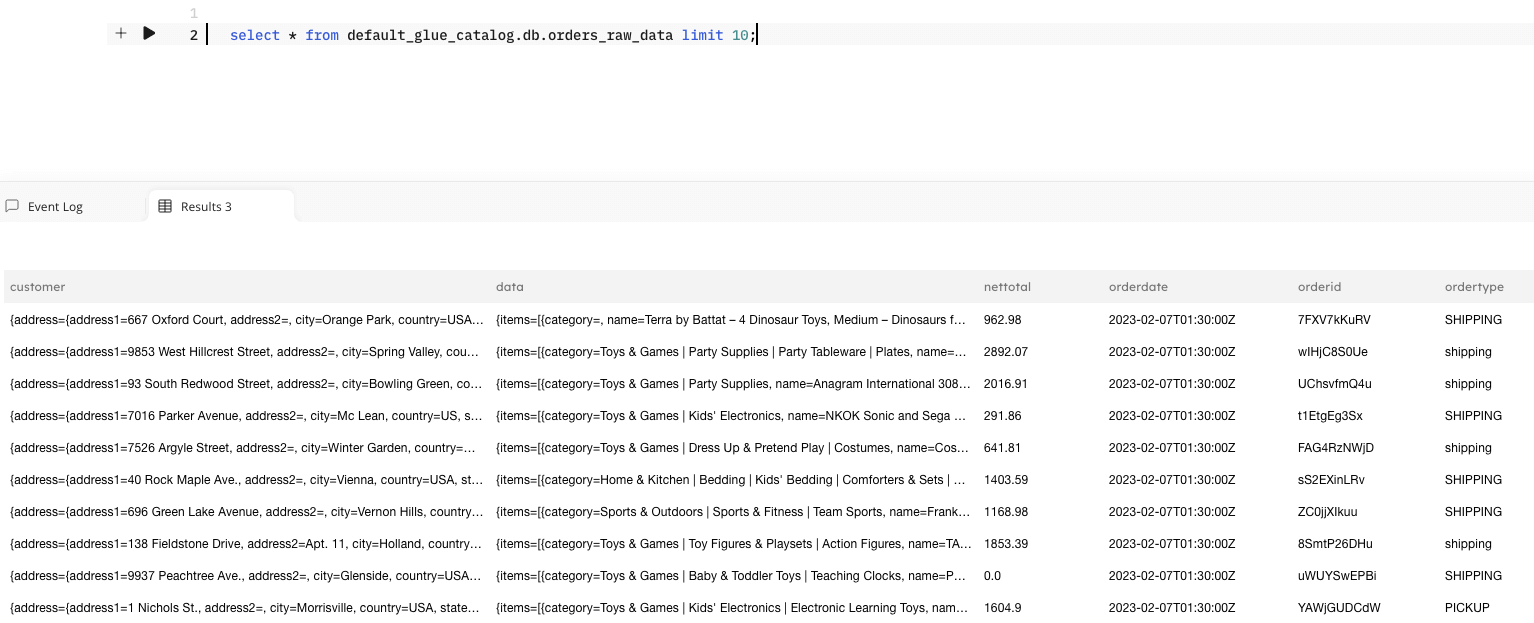
Task: Select line number 2 in the editor
Action: [193, 35]
